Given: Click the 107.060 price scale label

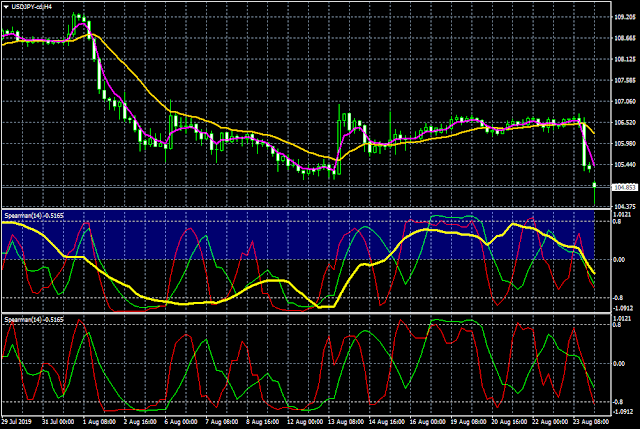Looking at the screenshot, I should [x=625, y=101].
